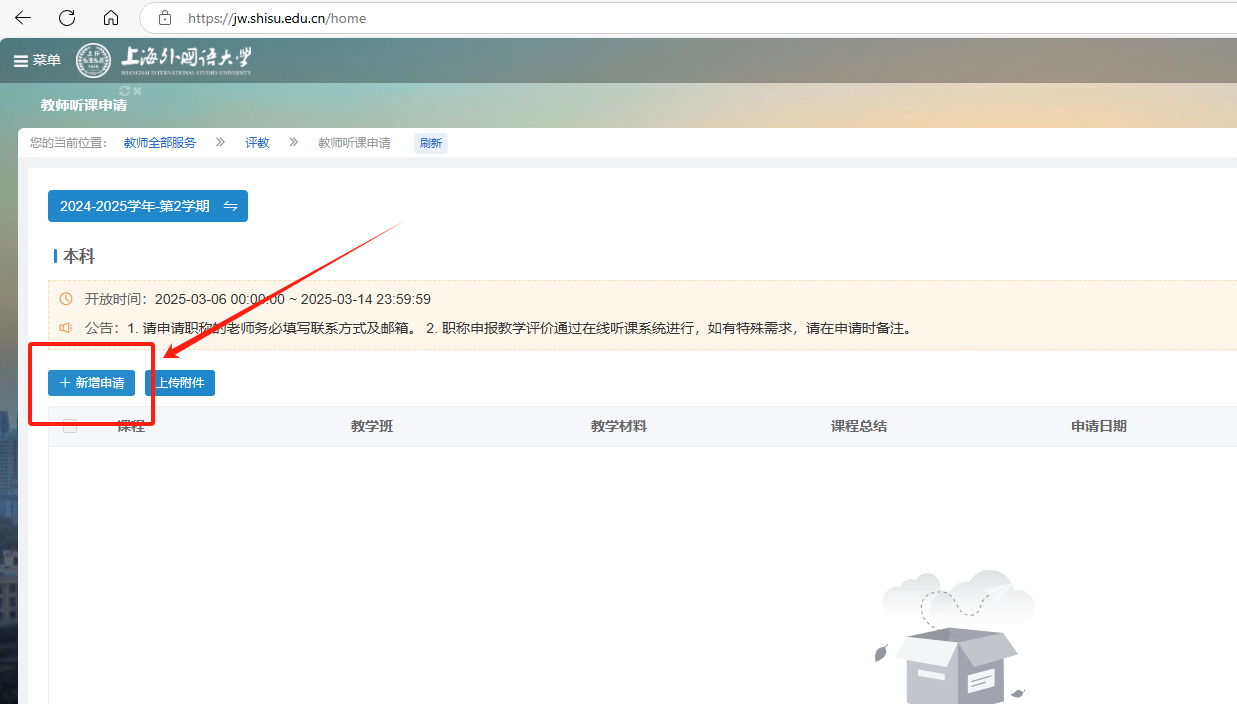The image size is (1237, 704).
Task: Toggle the select-all checkbox in table header
Action: tap(70, 426)
